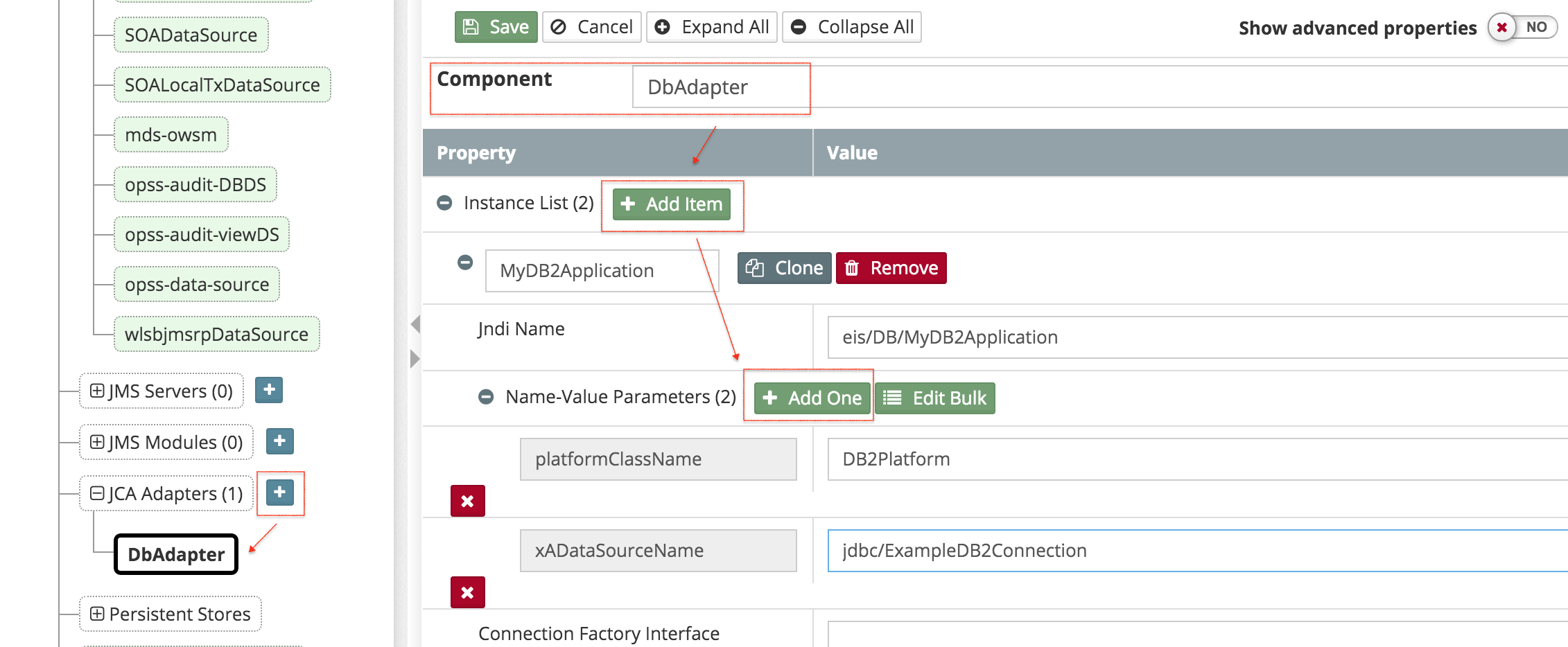
Task: Click Add One to add a parameter
Action: 812,398
